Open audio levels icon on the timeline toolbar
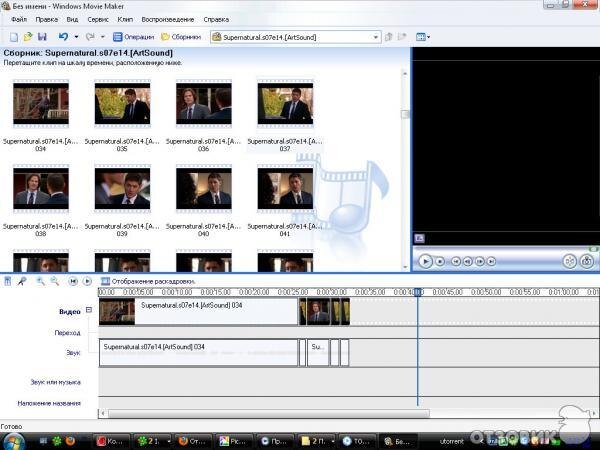Screen dimensions: 600x450 point(7,281)
